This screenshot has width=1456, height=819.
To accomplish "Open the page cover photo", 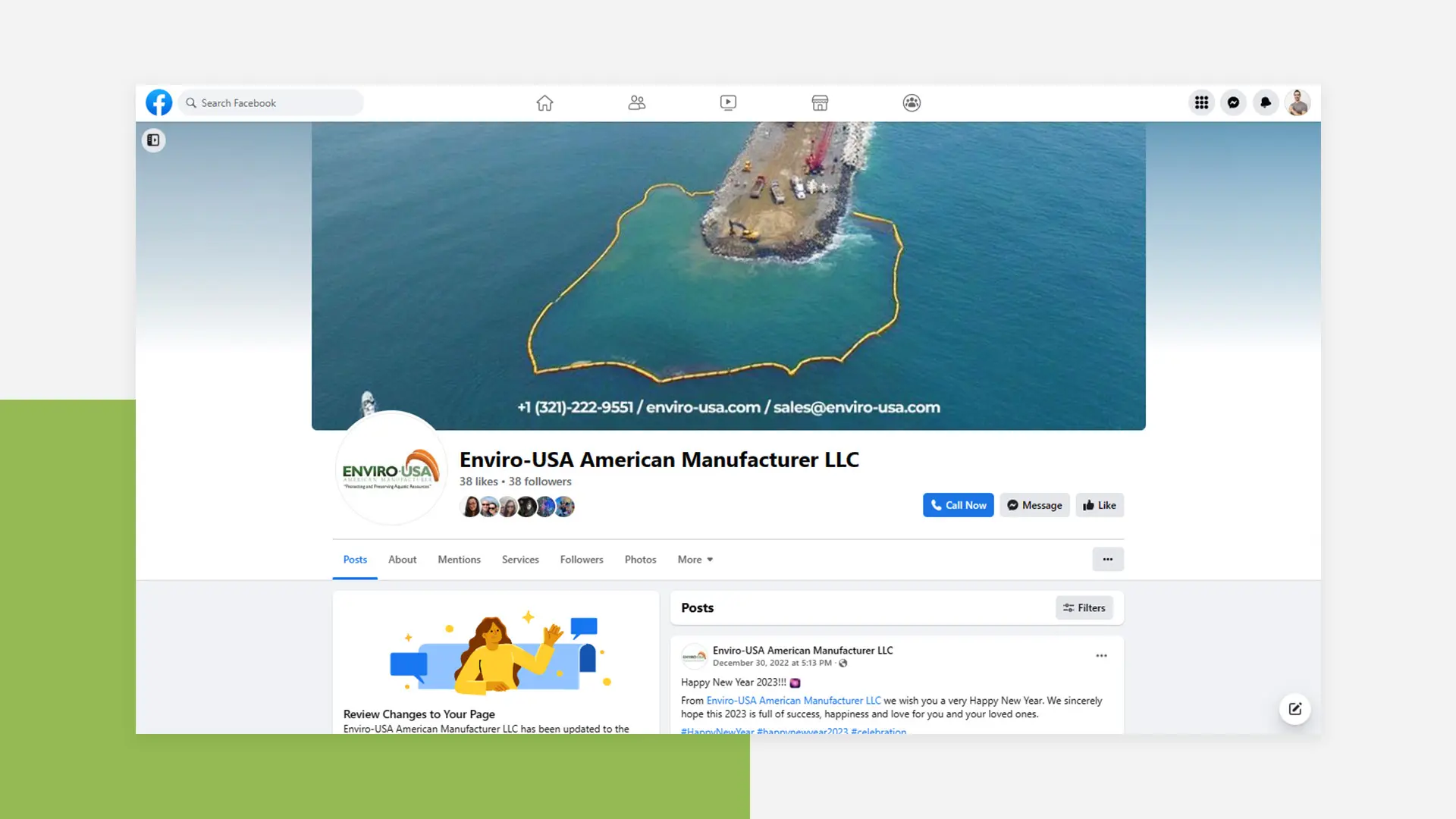I will click(x=728, y=275).
